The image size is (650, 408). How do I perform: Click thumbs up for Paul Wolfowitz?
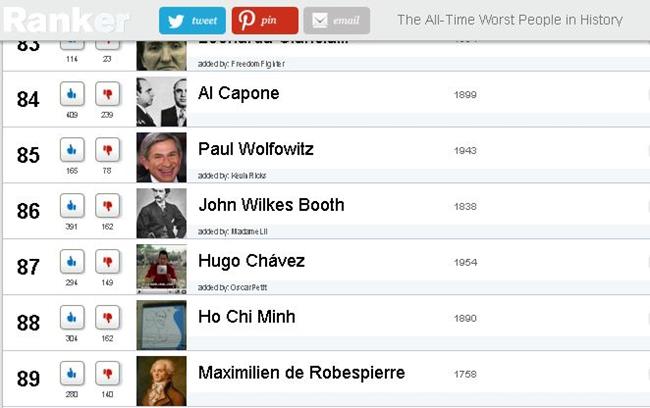(x=72, y=150)
